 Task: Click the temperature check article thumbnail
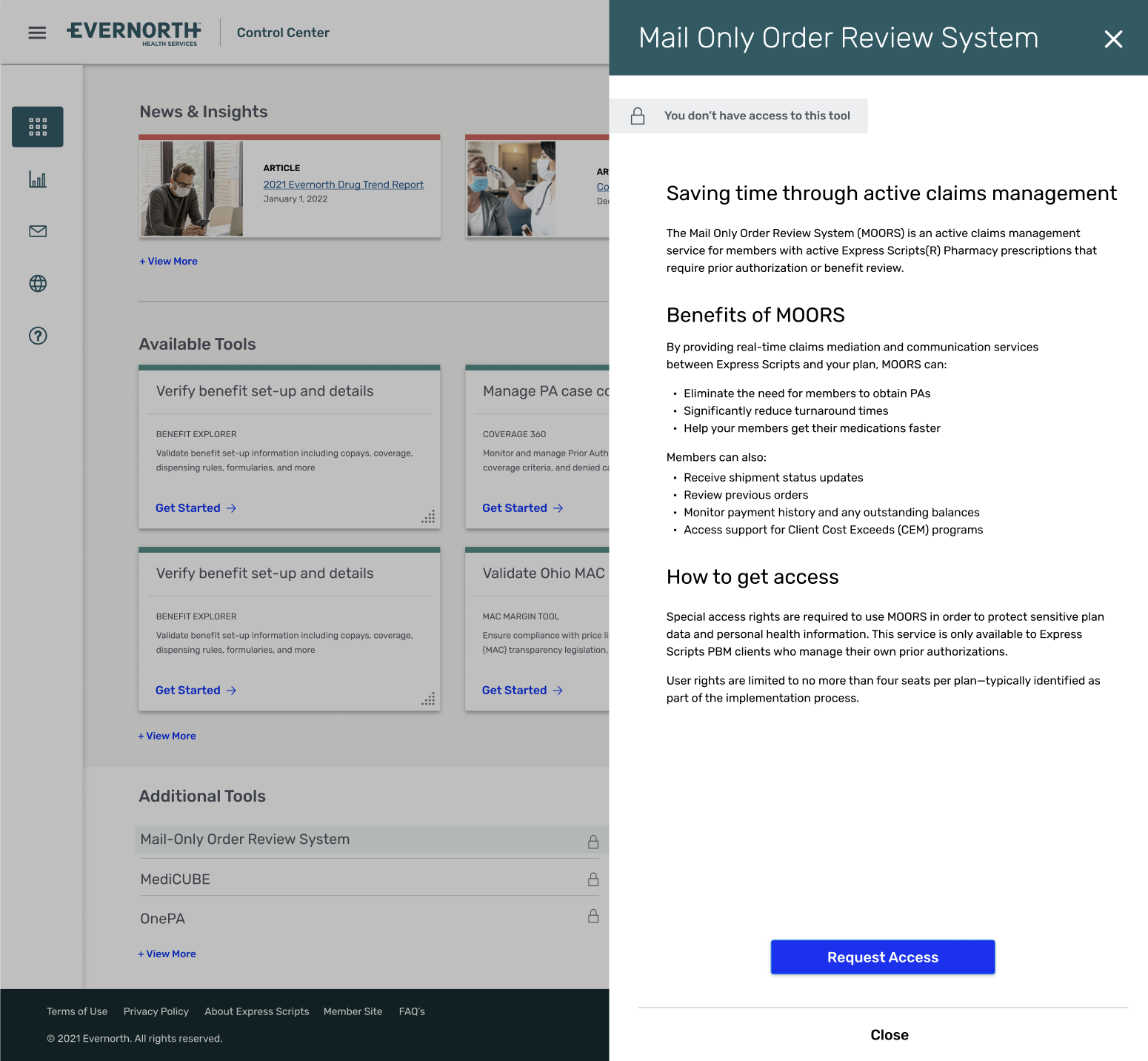click(512, 189)
